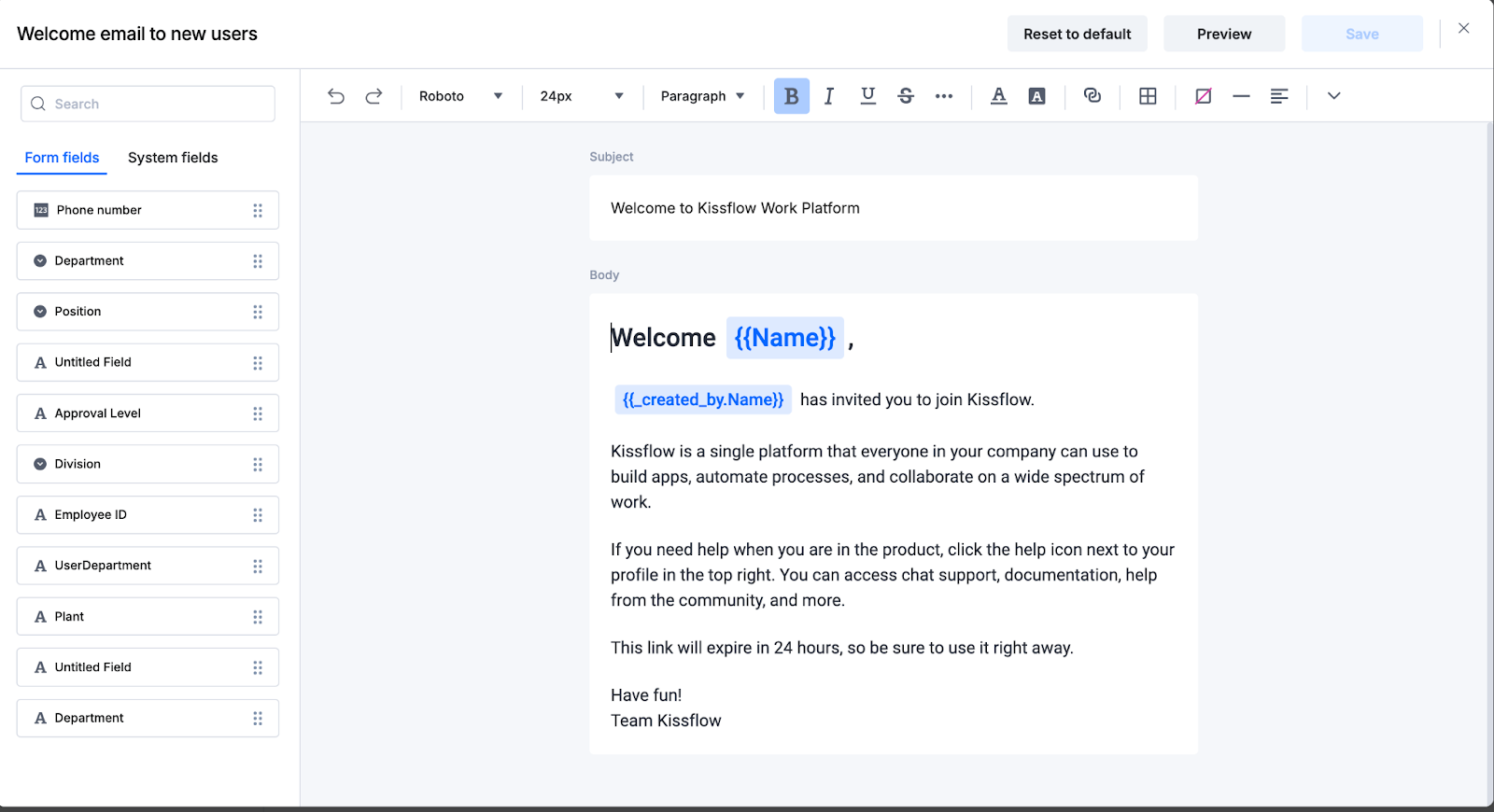
Task: Select the Division form field
Action: tap(148, 464)
